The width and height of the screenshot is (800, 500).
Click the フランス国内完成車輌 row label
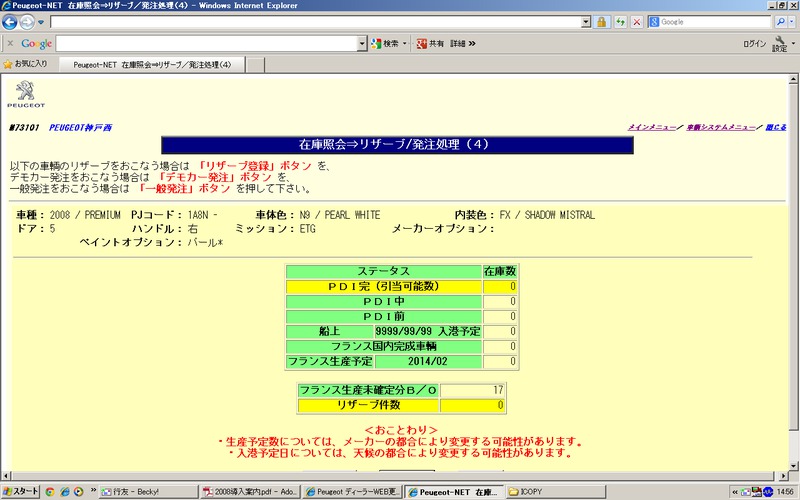click(384, 346)
